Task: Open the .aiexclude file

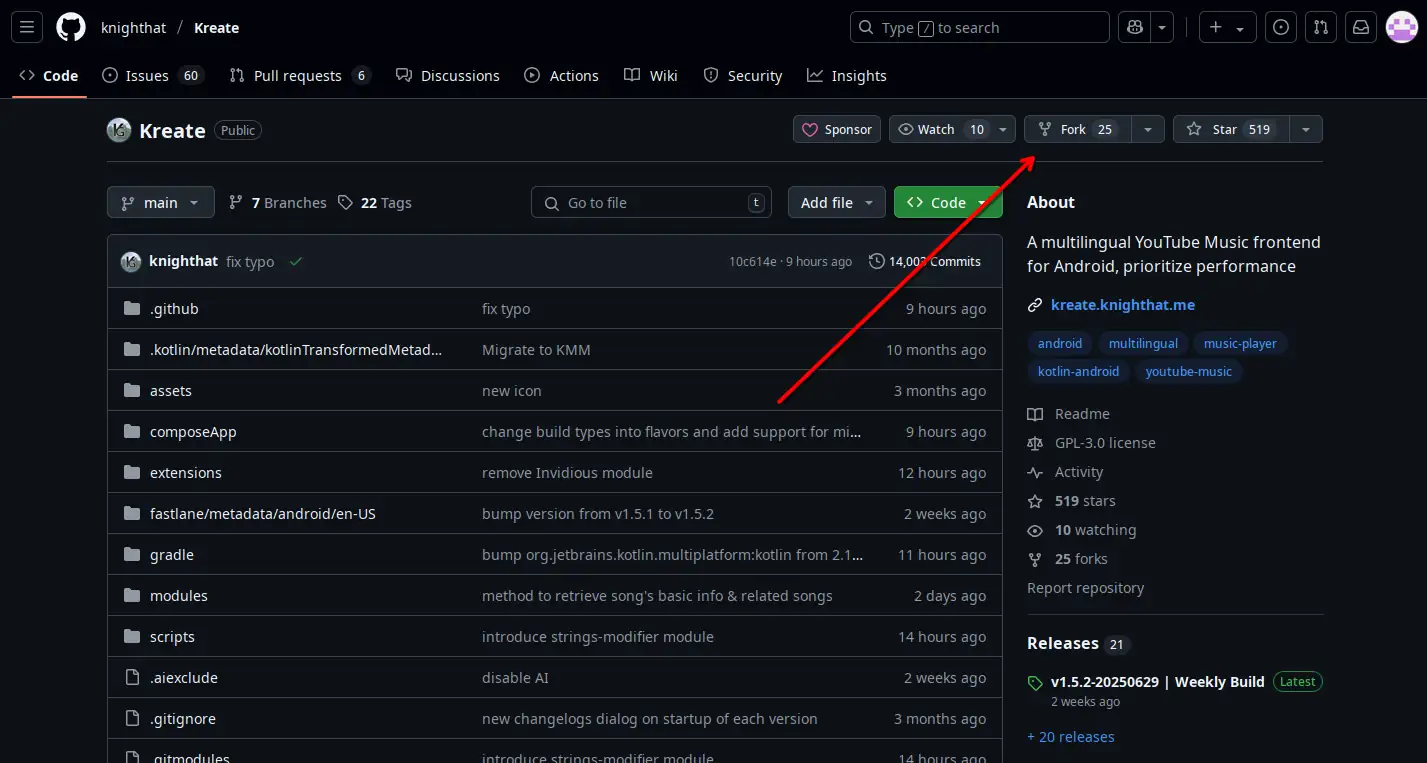Action: click(x=184, y=678)
